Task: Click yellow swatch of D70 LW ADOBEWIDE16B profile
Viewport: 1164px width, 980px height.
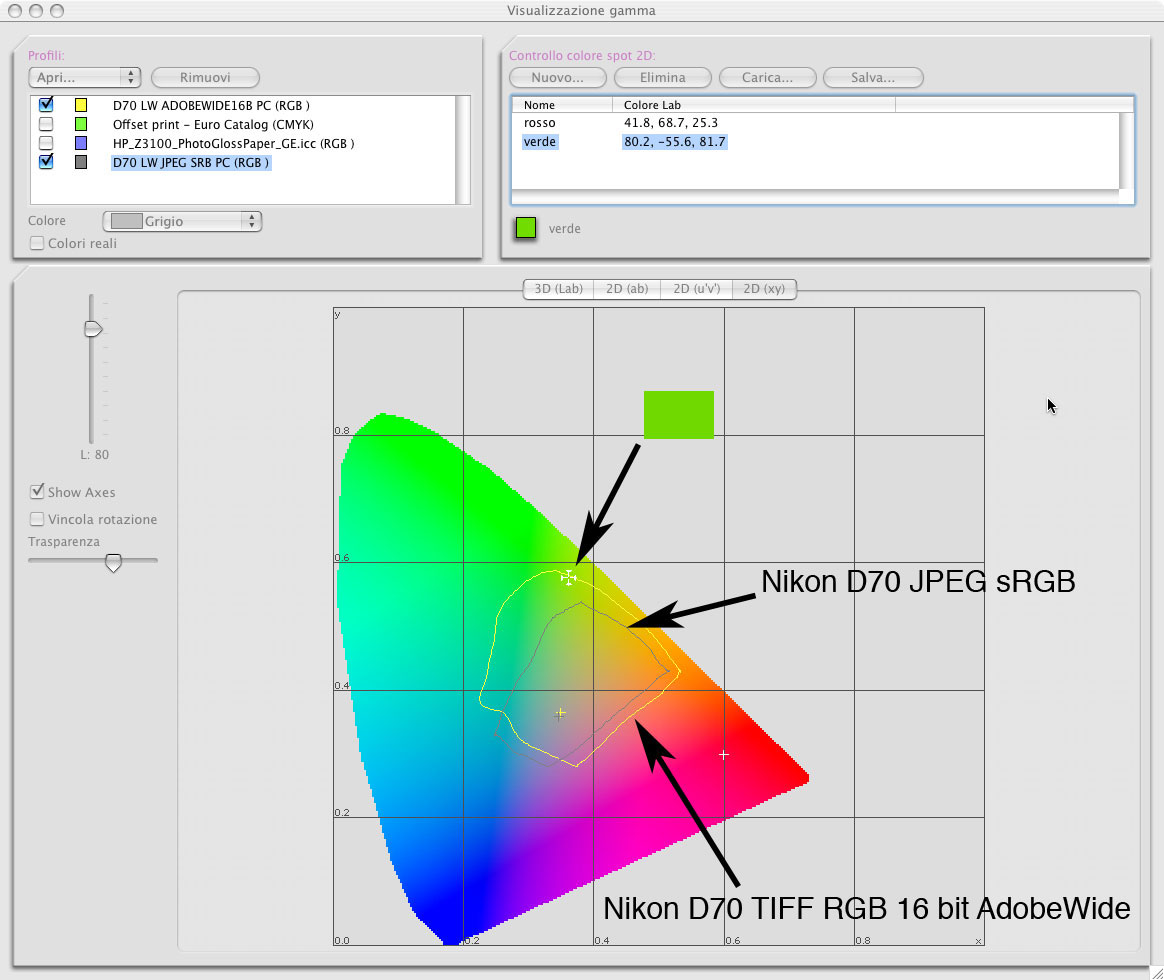Action: (81, 105)
